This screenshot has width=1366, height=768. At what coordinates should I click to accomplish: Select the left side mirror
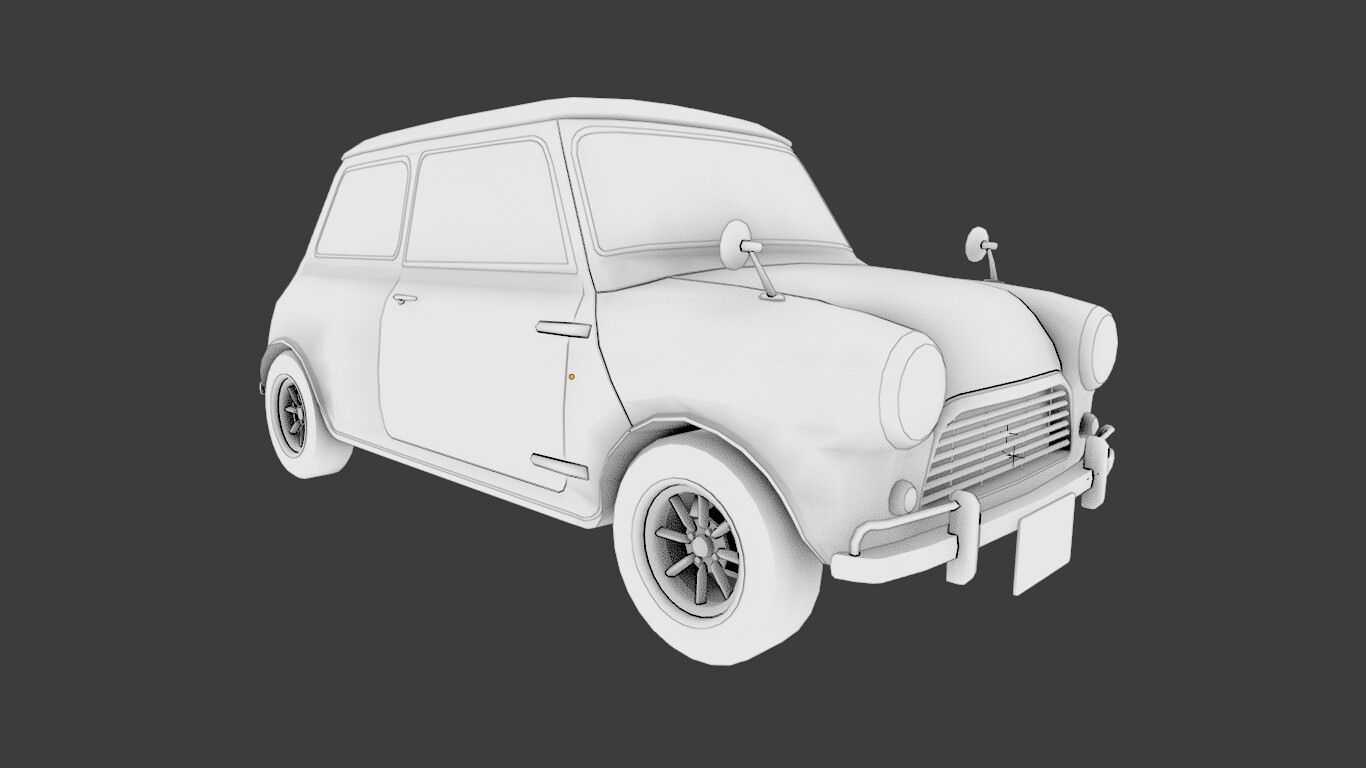coord(733,243)
